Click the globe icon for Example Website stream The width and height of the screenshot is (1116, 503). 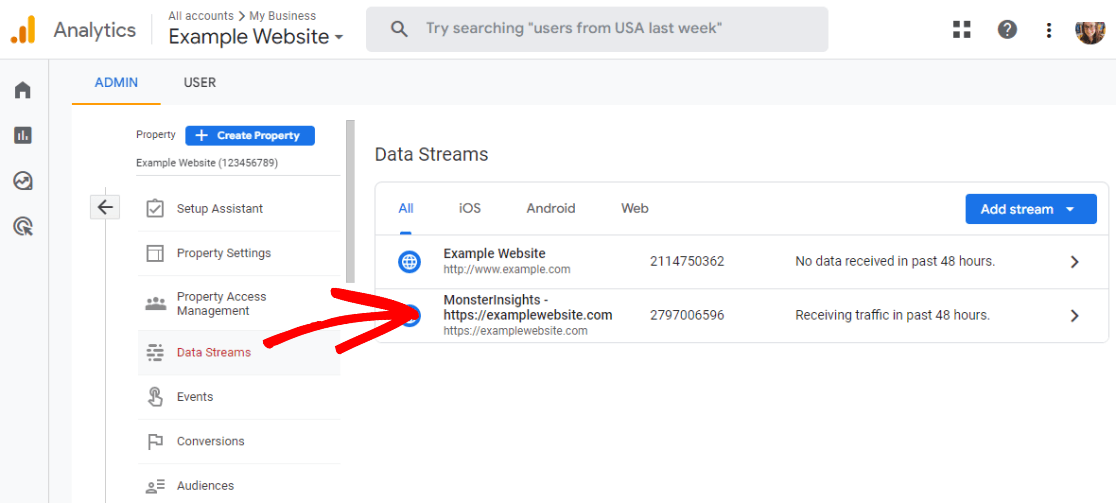pos(409,262)
